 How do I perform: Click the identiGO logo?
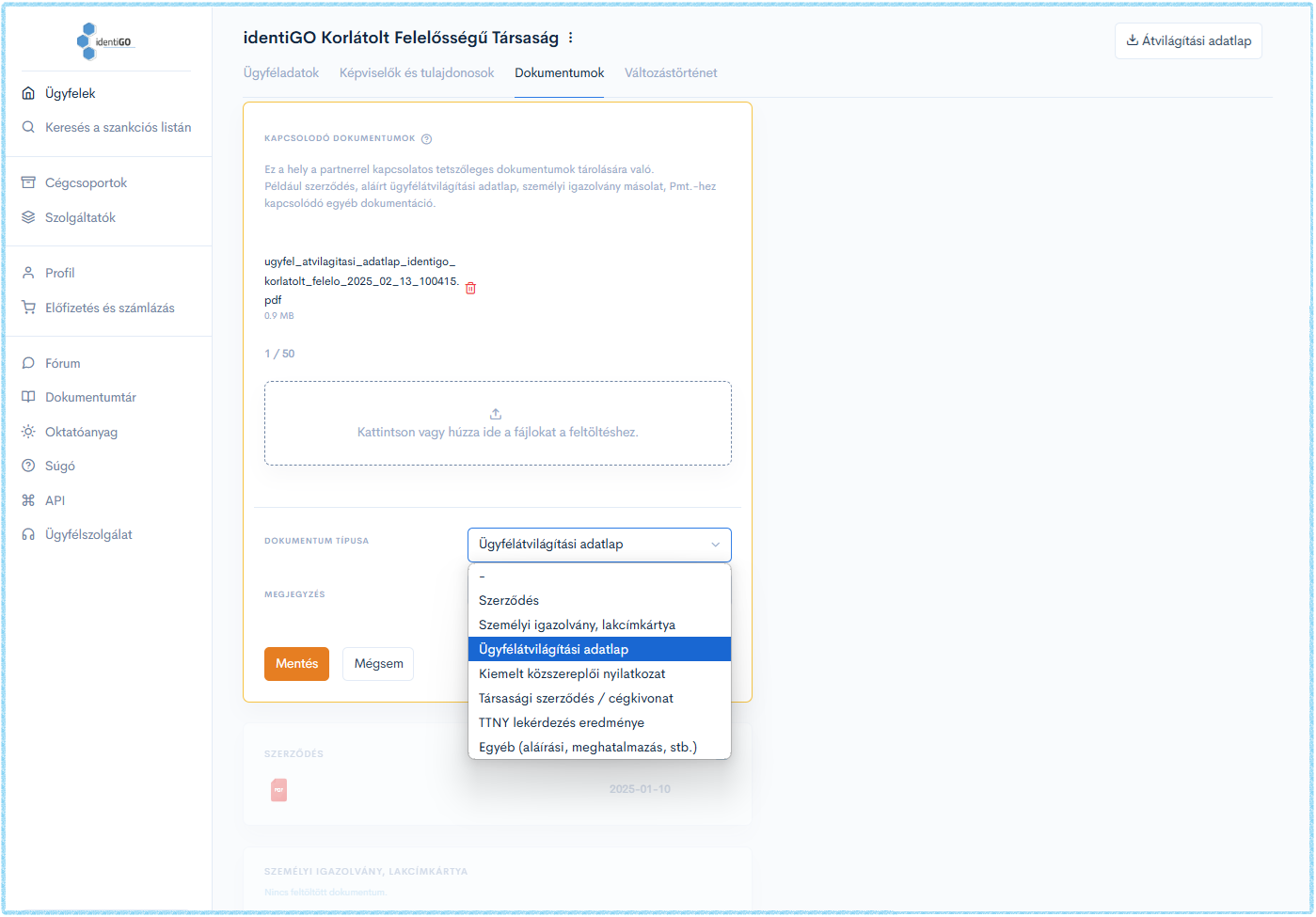[104, 41]
